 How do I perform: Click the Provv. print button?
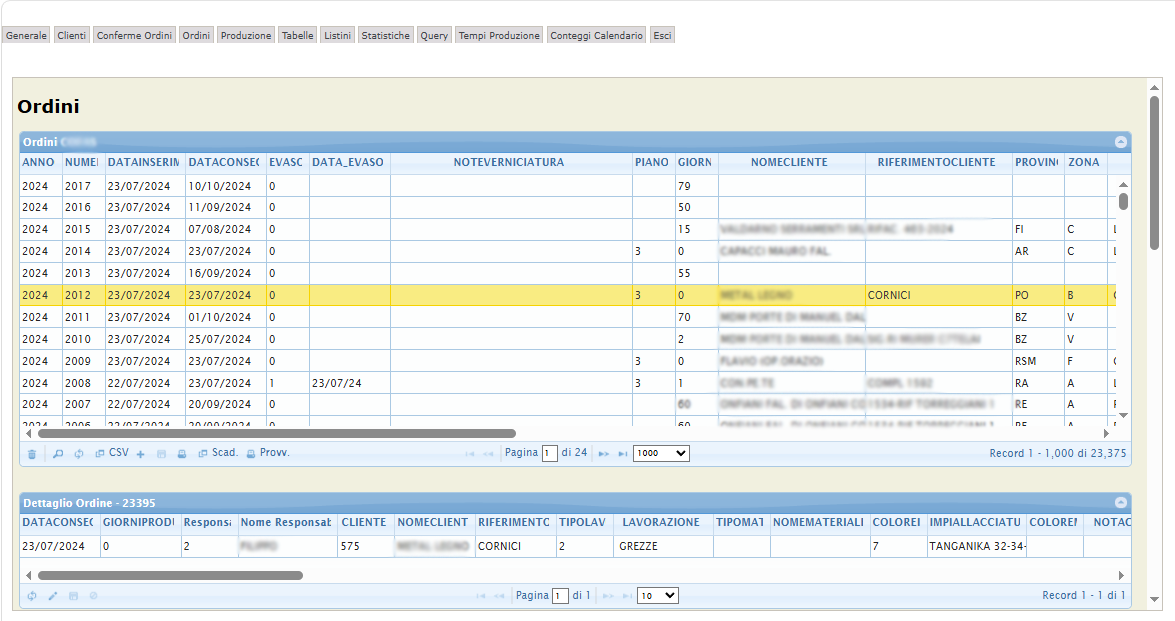[268, 453]
